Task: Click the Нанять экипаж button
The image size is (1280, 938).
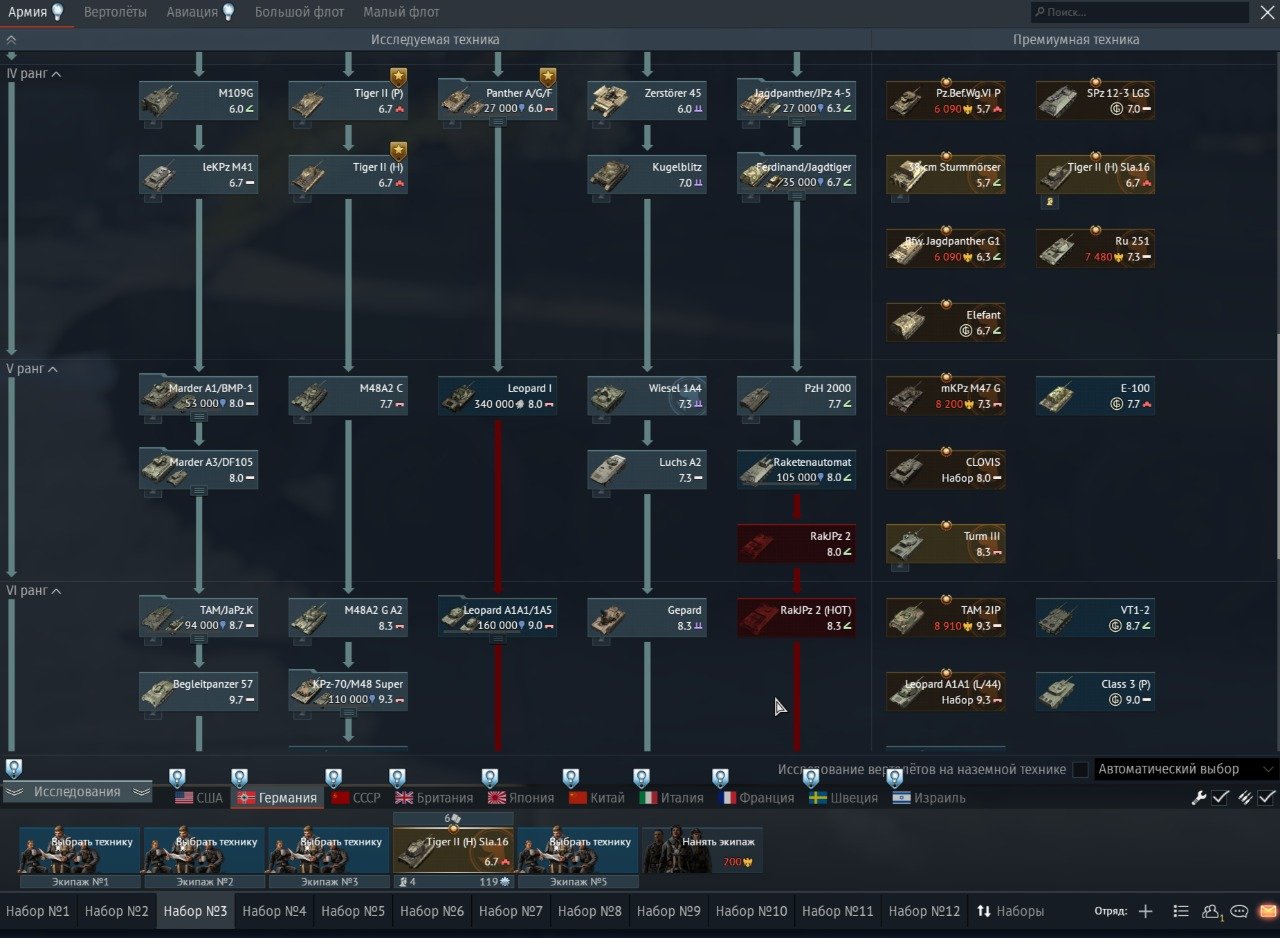Action: click(x=702, y=850)
